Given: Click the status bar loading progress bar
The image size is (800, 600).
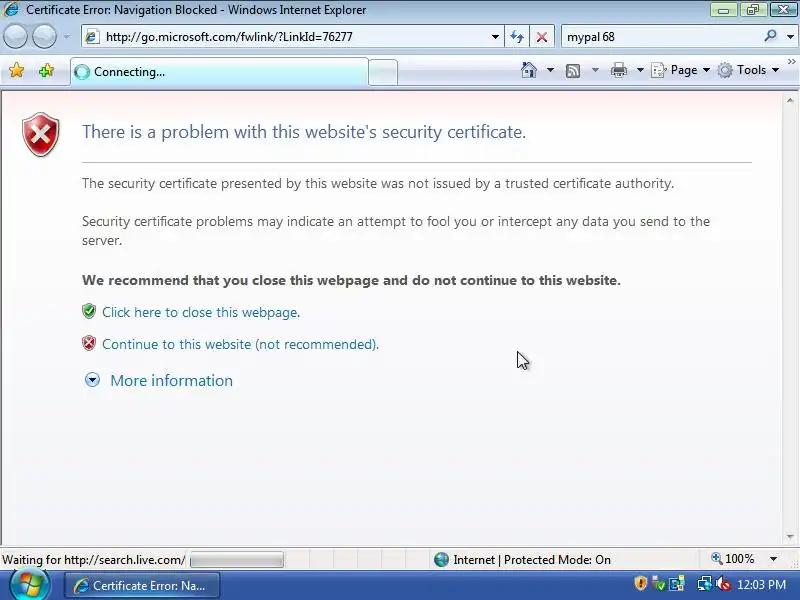Looking at the screenshot, I should point(237,560).
